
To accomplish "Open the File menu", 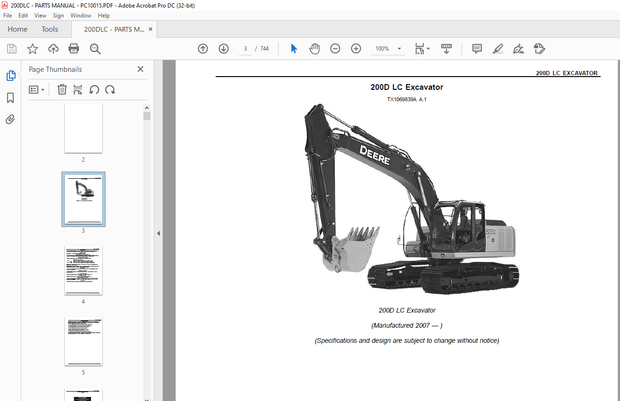I will point(8,15).
